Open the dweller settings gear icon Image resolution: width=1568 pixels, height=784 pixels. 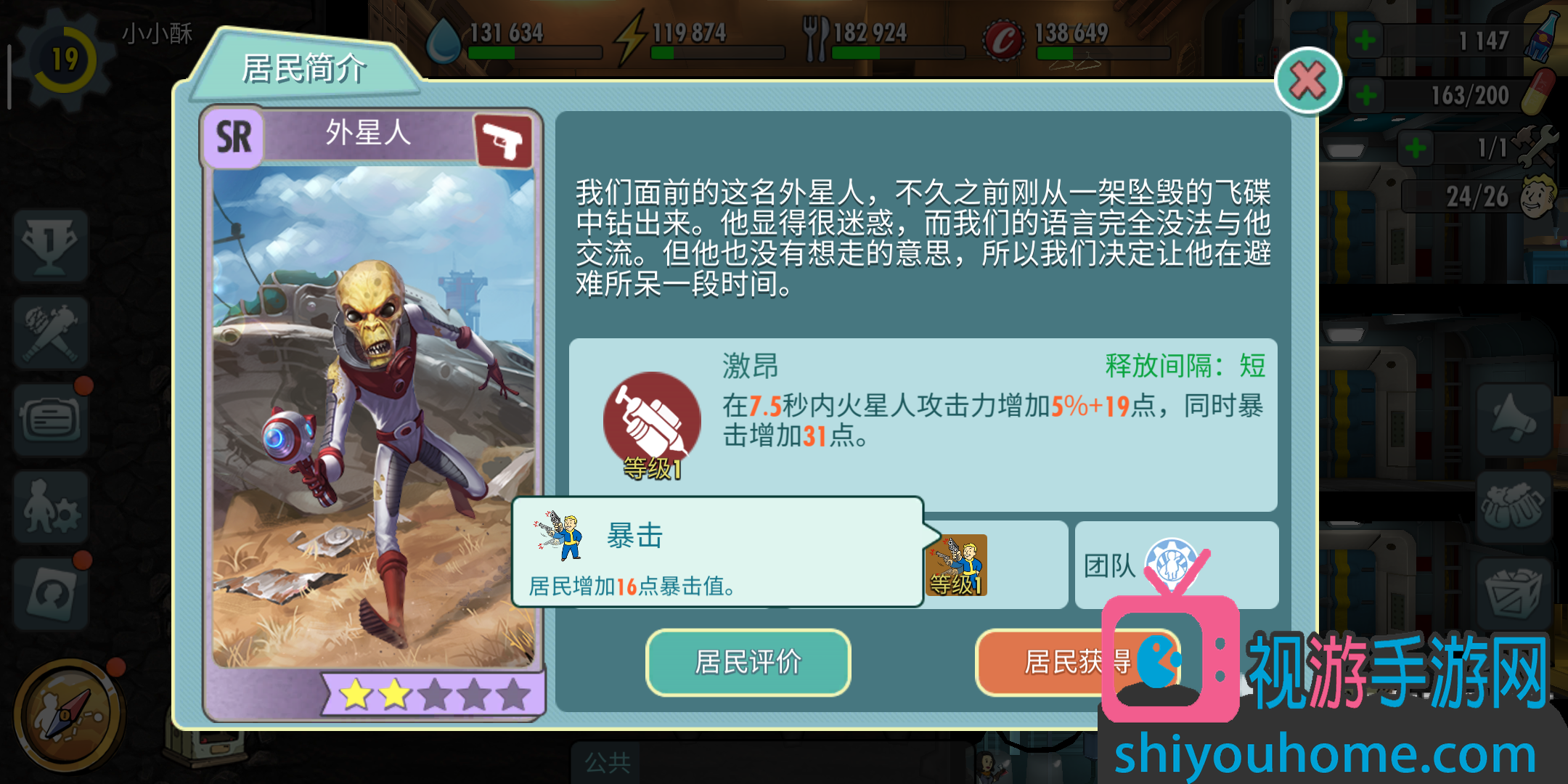[50, 507]
